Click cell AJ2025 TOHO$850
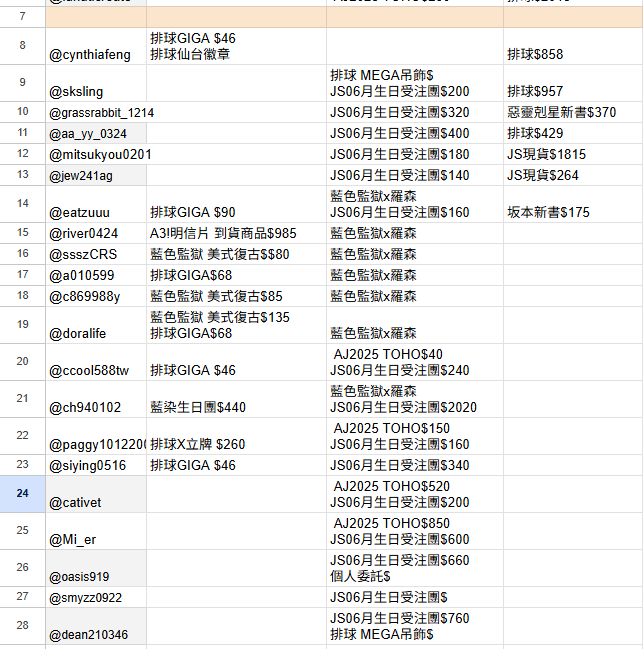The image size is (643, 649). click(x=415, y=531)
